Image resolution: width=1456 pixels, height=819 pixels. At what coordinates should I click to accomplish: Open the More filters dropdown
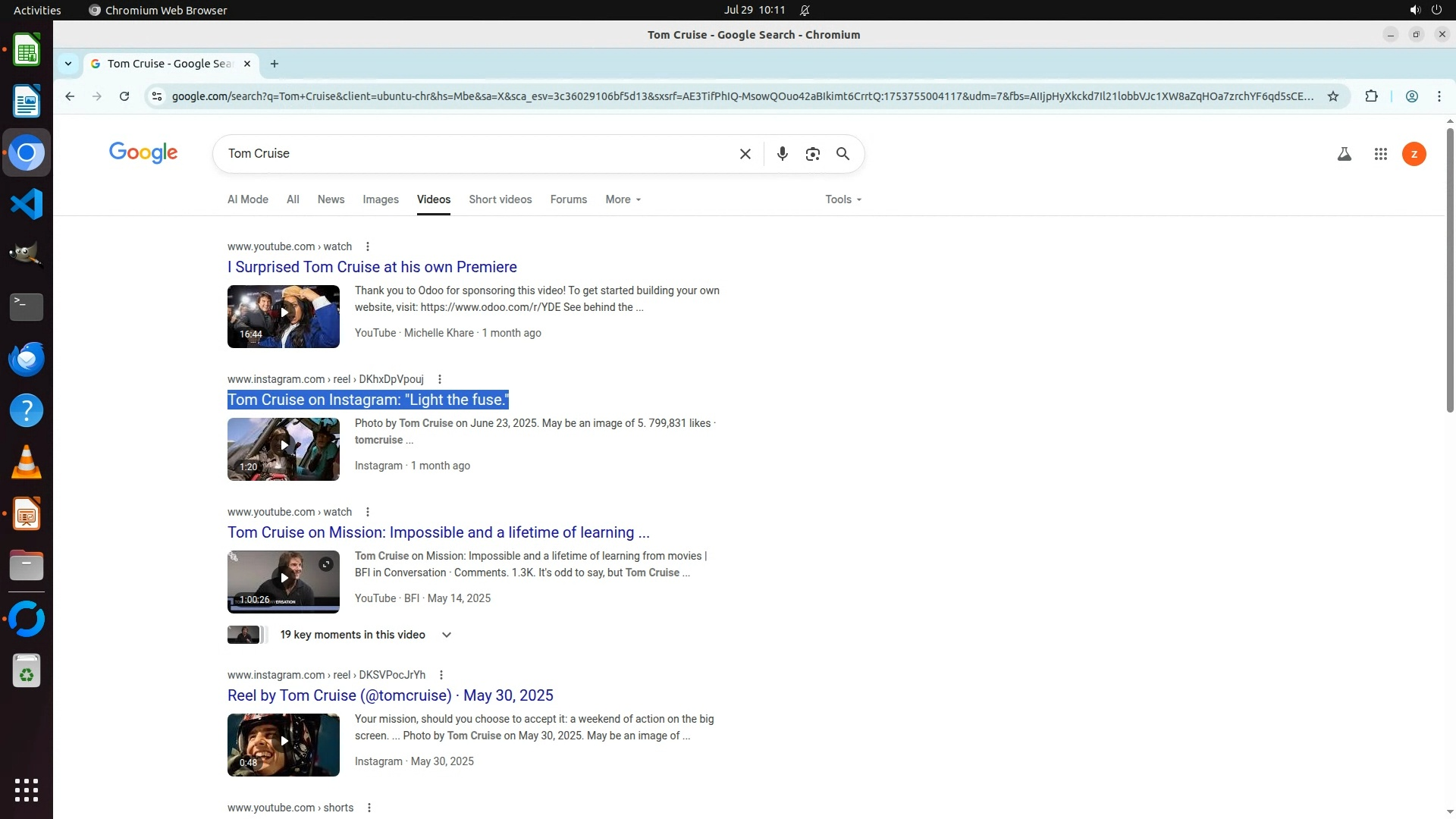tap(623, 199)
